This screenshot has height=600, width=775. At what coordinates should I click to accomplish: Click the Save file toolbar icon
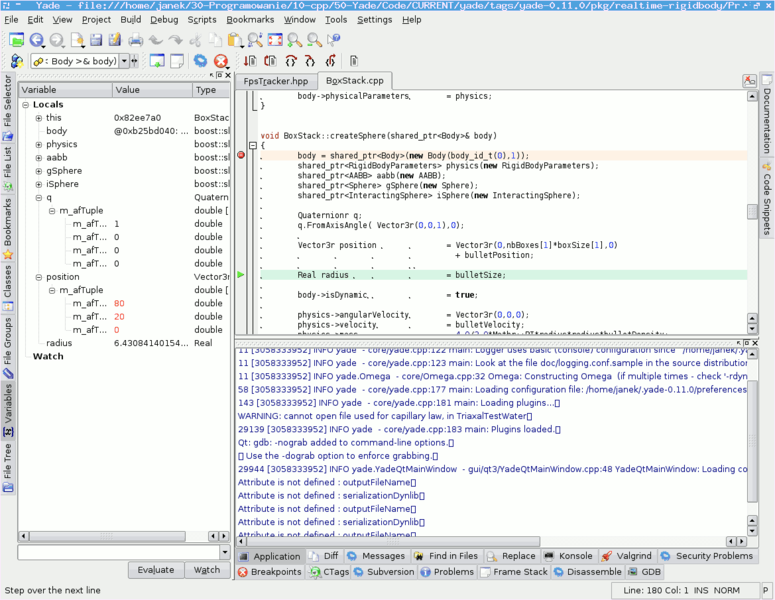point(96,40)
